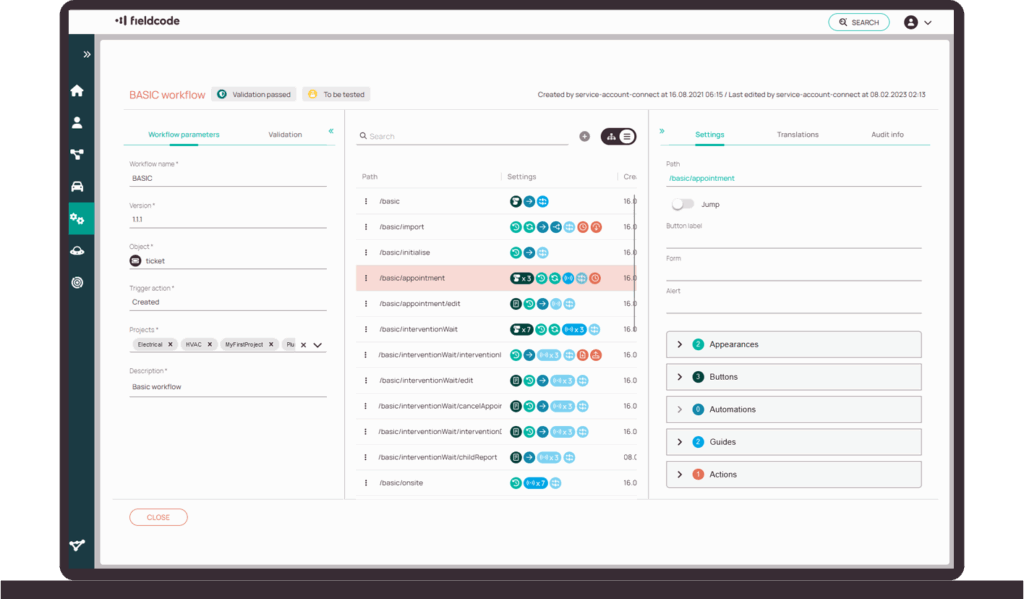Open the car icon in sidebar
The image size is (1024, 599).
click(77, 187)
